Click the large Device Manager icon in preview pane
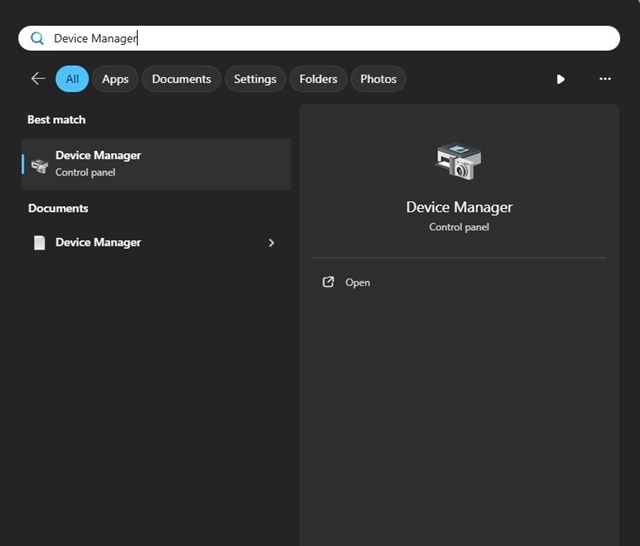 pos(459,161)
